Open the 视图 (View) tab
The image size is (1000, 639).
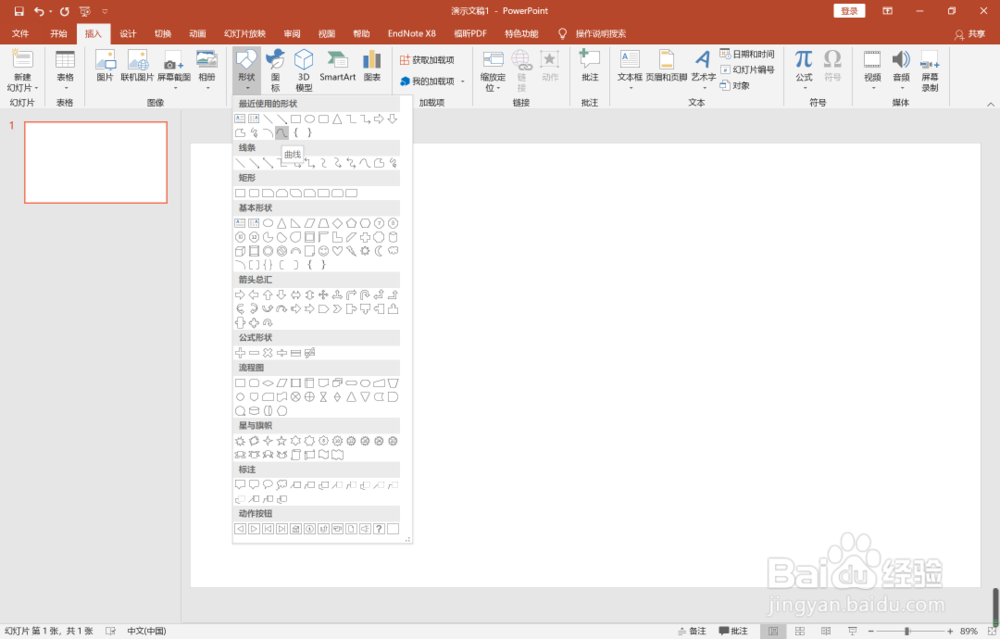[327, 33]
